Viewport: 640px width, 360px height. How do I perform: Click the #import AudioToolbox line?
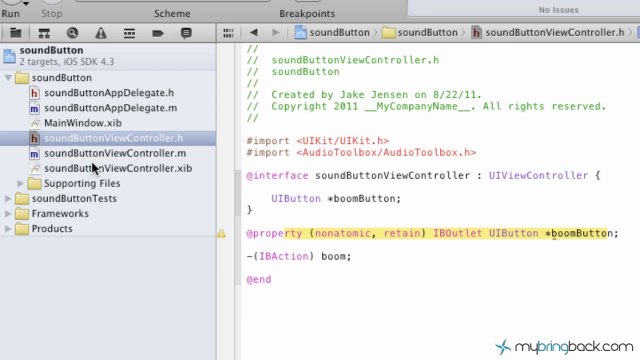pyautogui.click(x=361, y=153)
